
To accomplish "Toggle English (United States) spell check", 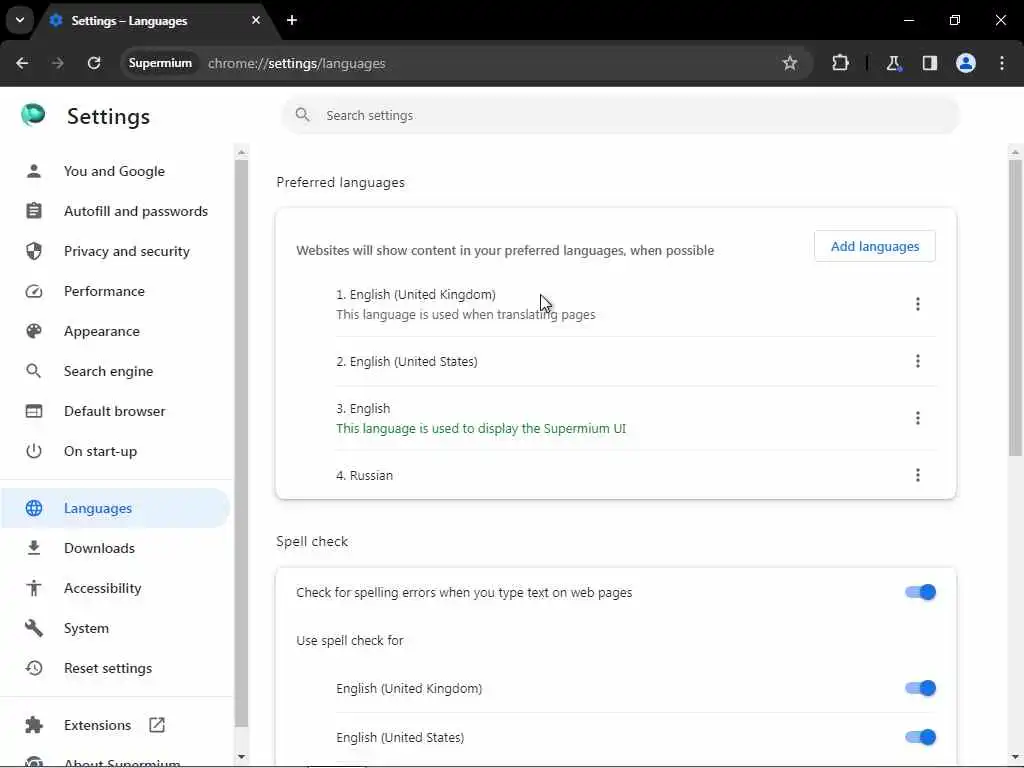I will click(920, 737).
